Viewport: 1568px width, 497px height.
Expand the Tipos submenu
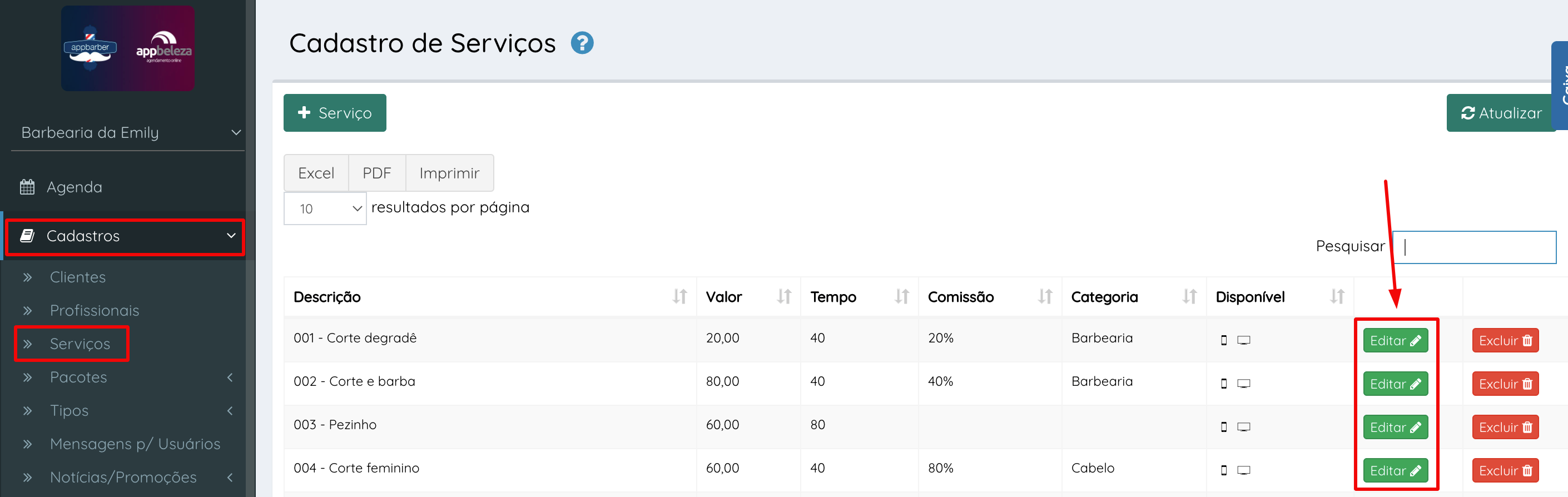pyautogui.click(x=230, y=411)
